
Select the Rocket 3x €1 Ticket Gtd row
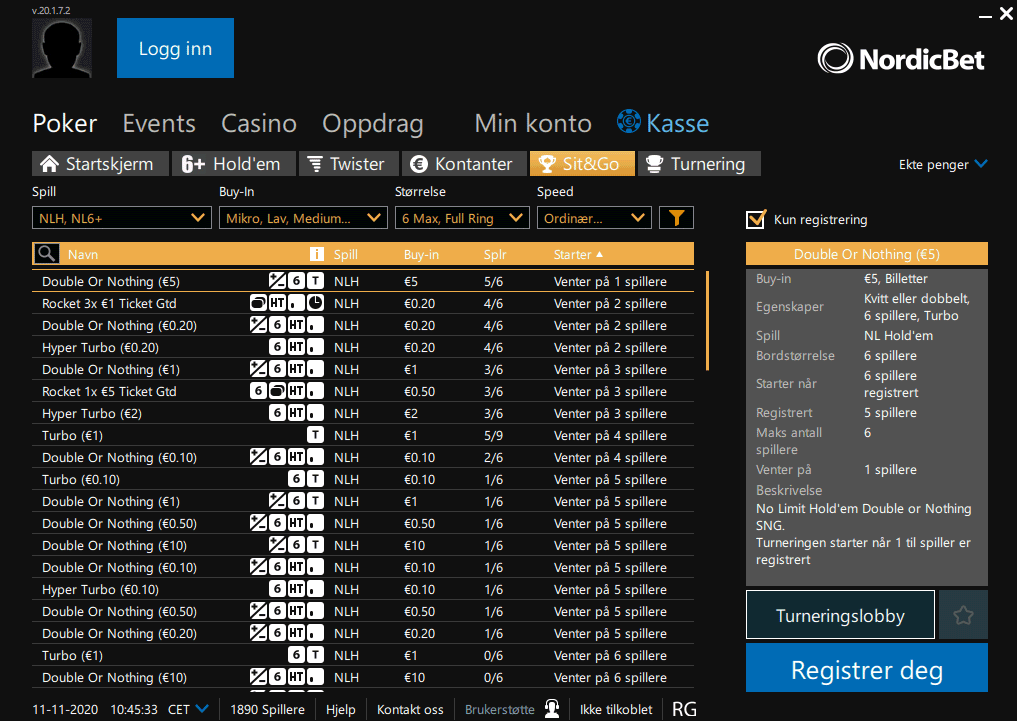pos(363,303)
